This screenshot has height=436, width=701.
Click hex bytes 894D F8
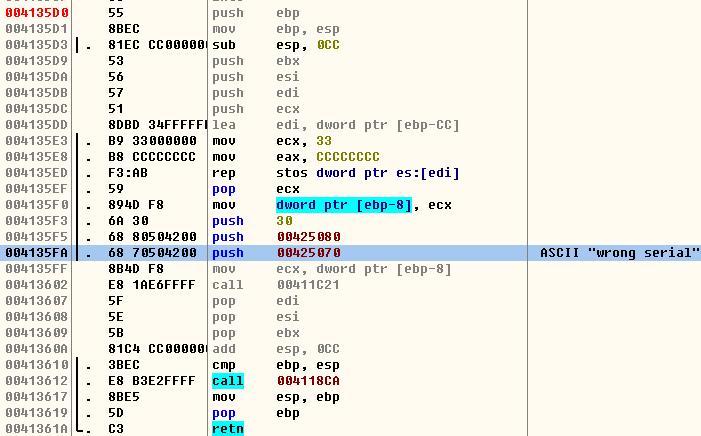[x=136, y=205]
